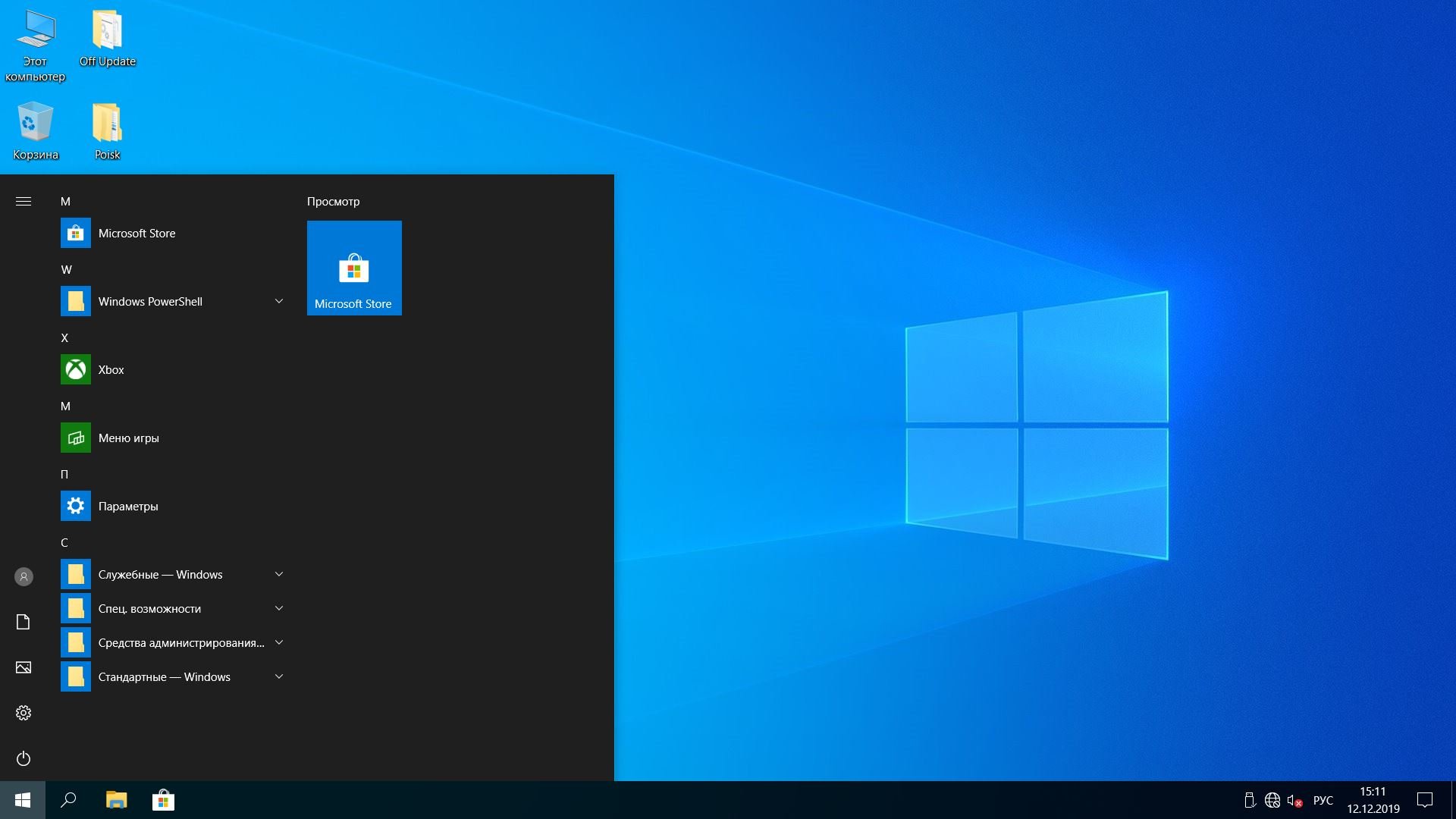Toggle speaker/sound icon in taskbar
The image size is (1456, 819).
point(1297,799)
